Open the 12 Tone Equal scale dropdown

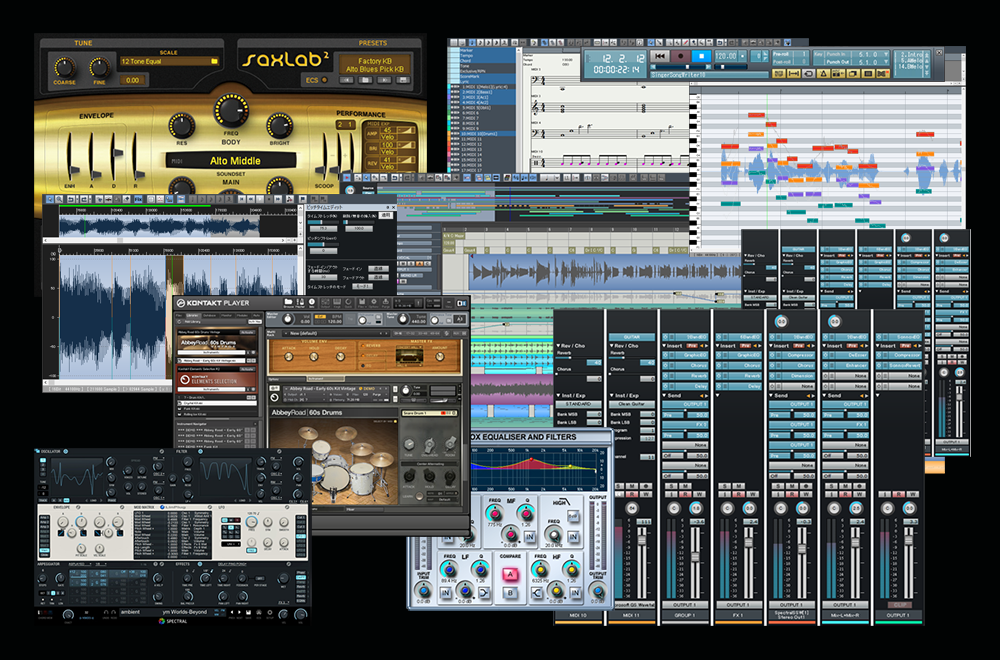[169, 61]
